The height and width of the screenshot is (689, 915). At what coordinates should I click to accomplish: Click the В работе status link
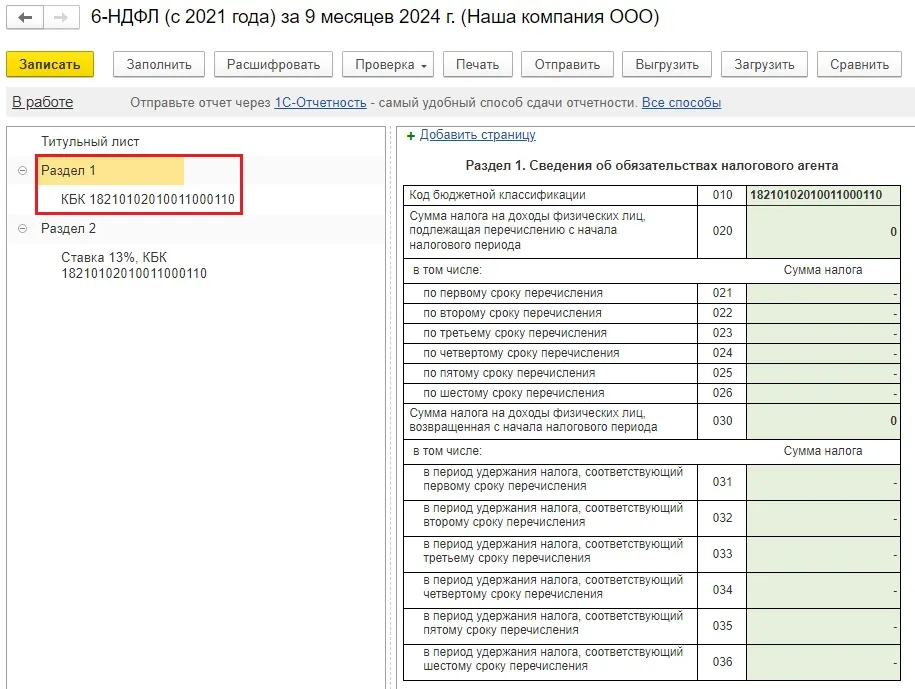pyautogui.click(x=42, y=102)
